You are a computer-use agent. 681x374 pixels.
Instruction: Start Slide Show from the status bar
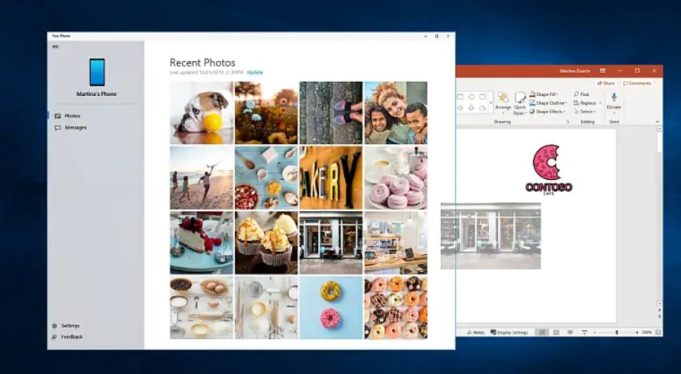tap(584, 332)
